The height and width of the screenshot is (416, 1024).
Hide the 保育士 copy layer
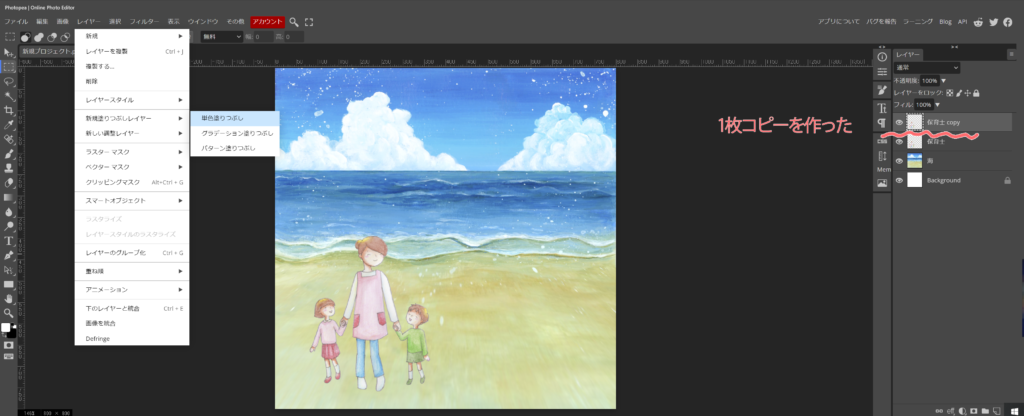click(898, 123)
